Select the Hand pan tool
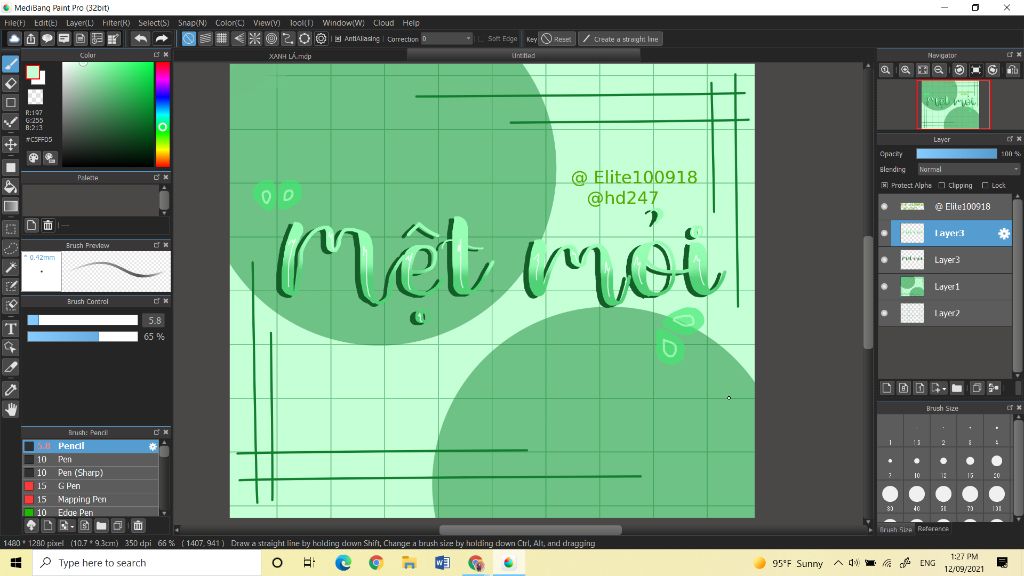1024x576 pixels. (x=10, y=409)
